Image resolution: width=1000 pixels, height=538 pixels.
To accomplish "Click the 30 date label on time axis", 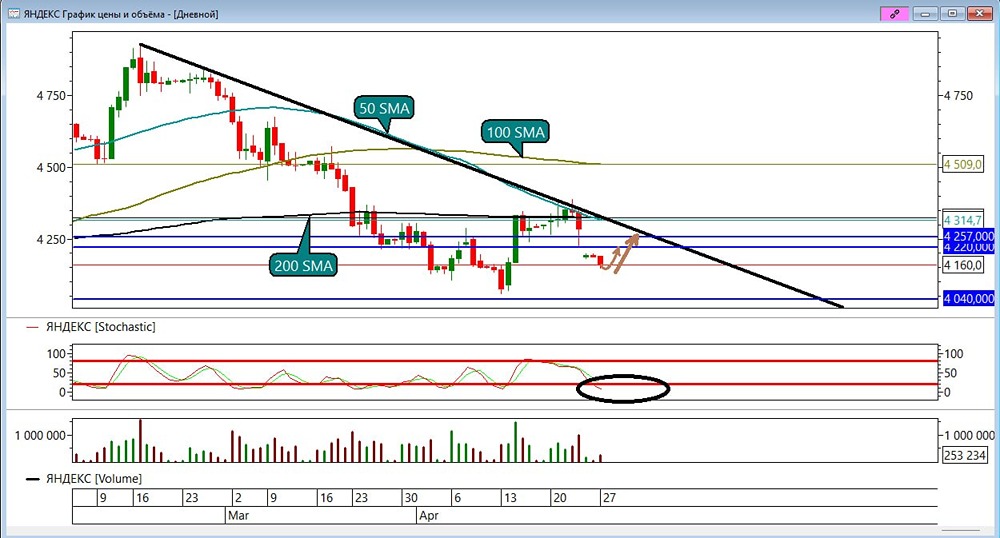I will click(411, 498).
